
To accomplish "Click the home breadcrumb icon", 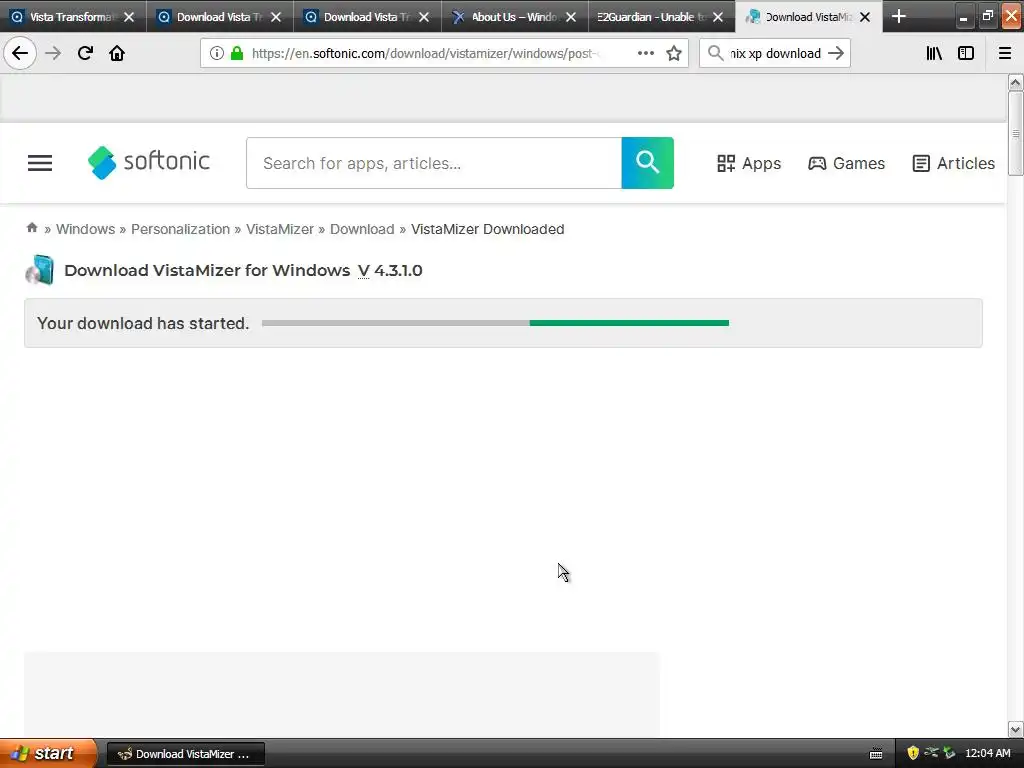I will pyautogui.click(x=31, y=228).
